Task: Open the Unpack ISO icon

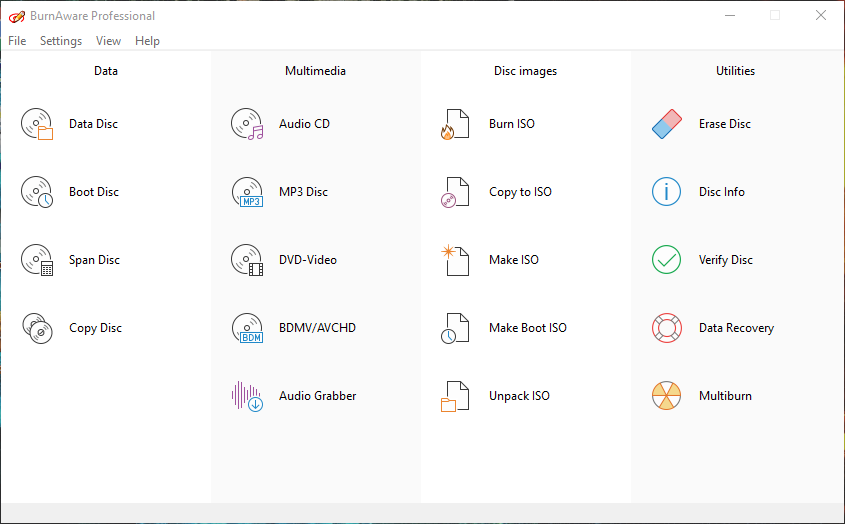Action: point(455,396)
